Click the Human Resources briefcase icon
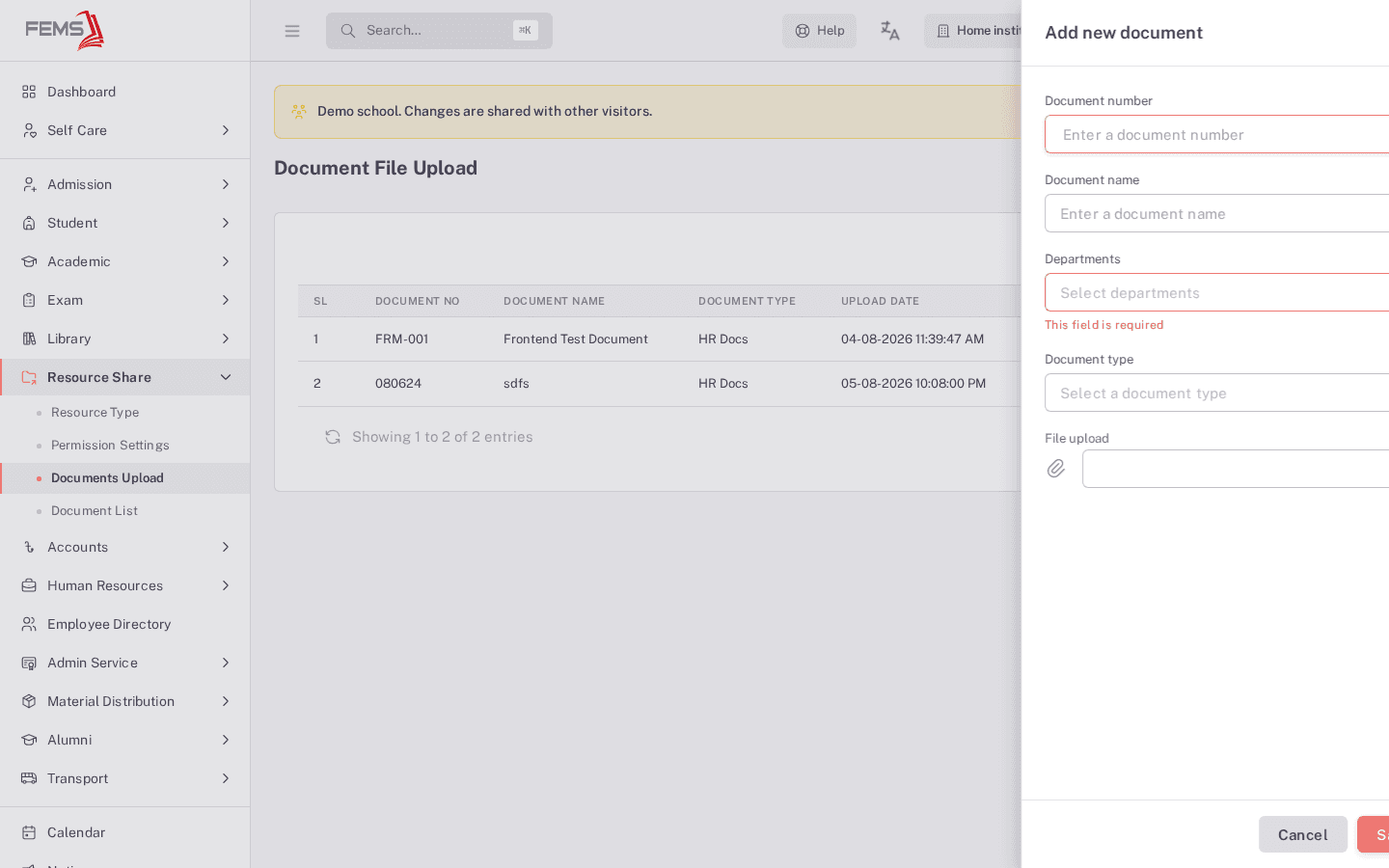 29,585
